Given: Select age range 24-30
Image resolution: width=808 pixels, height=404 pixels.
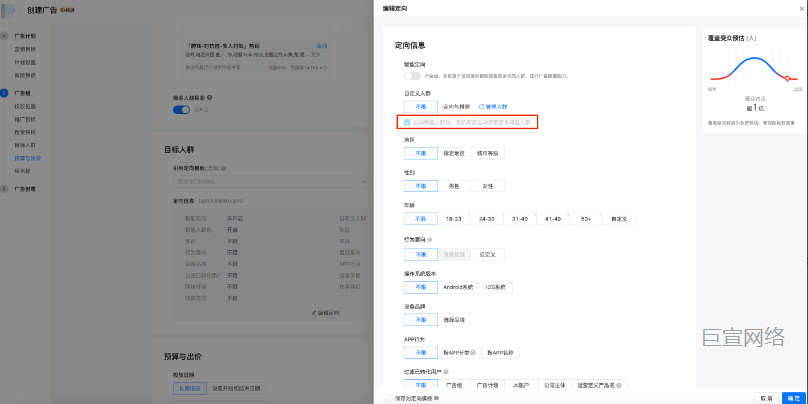Looking at the screenshot, I should (x=487, y=218).
